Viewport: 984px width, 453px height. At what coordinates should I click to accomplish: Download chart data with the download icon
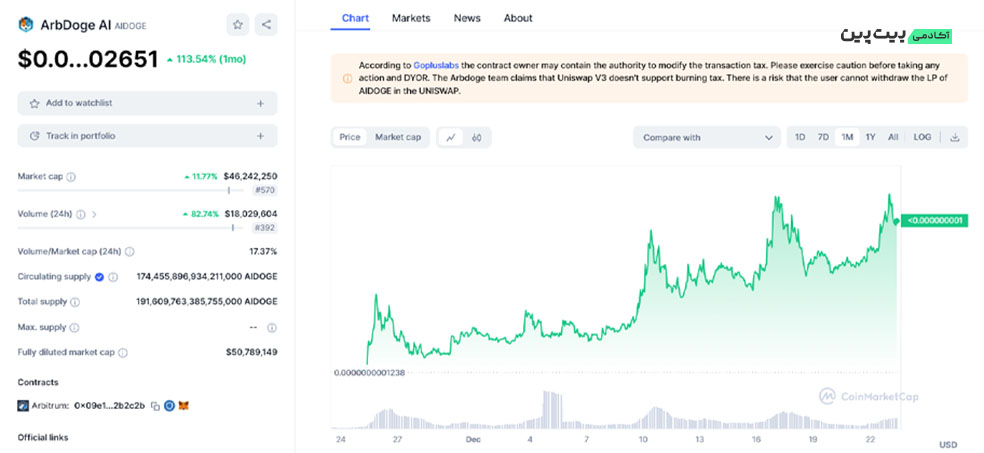pyautogui.click(x=954, y=137)
